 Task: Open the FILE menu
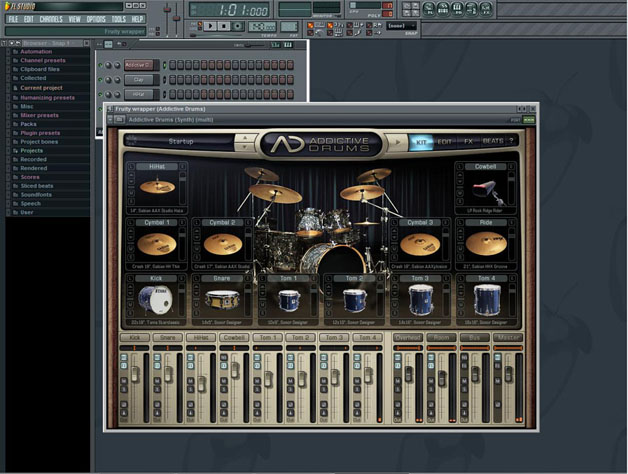point(13,19)
